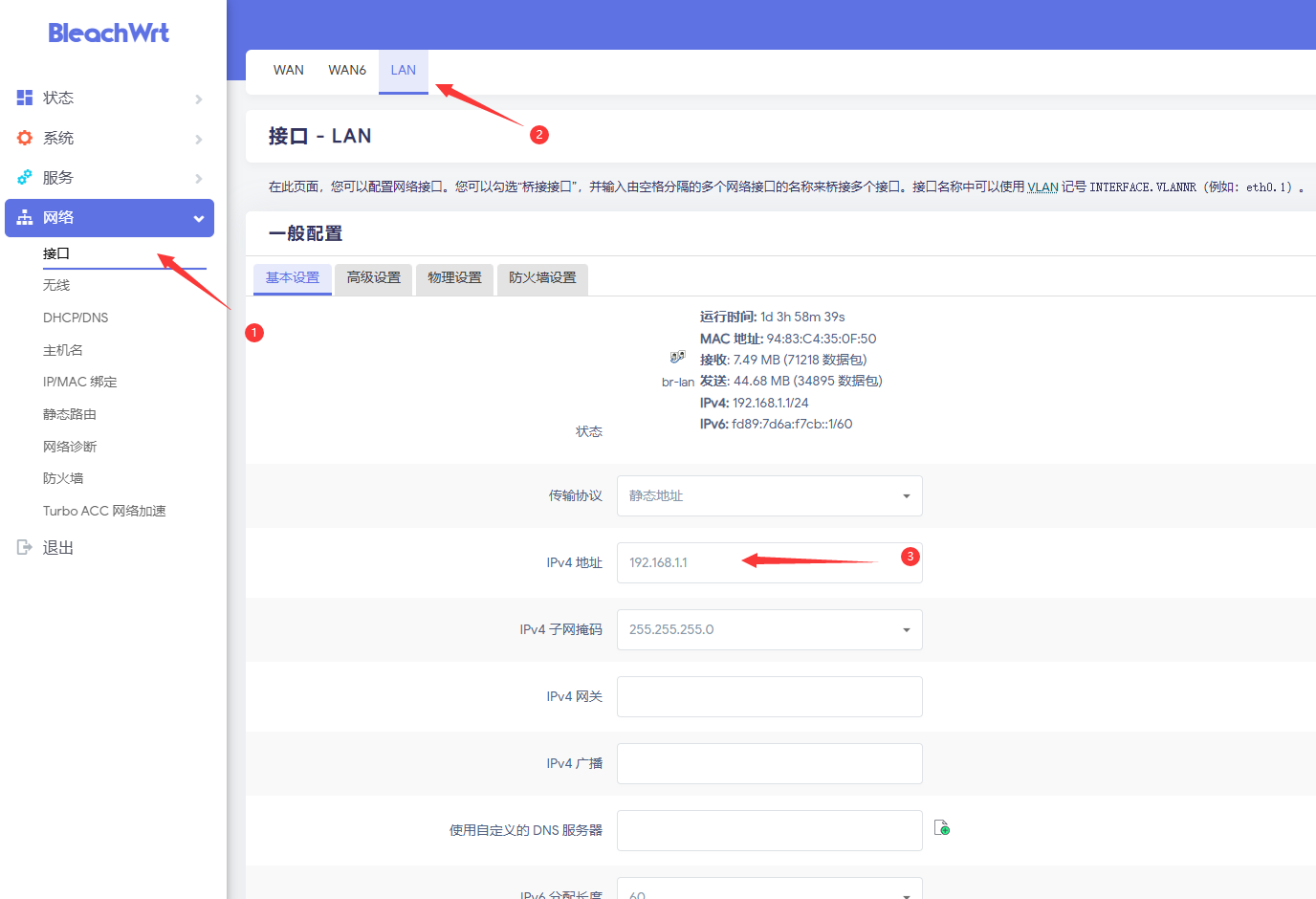The width and height of the screenshot is (1316, 899).
Task: Open the 传输协议 dropdown
Action: pos(769,495)
